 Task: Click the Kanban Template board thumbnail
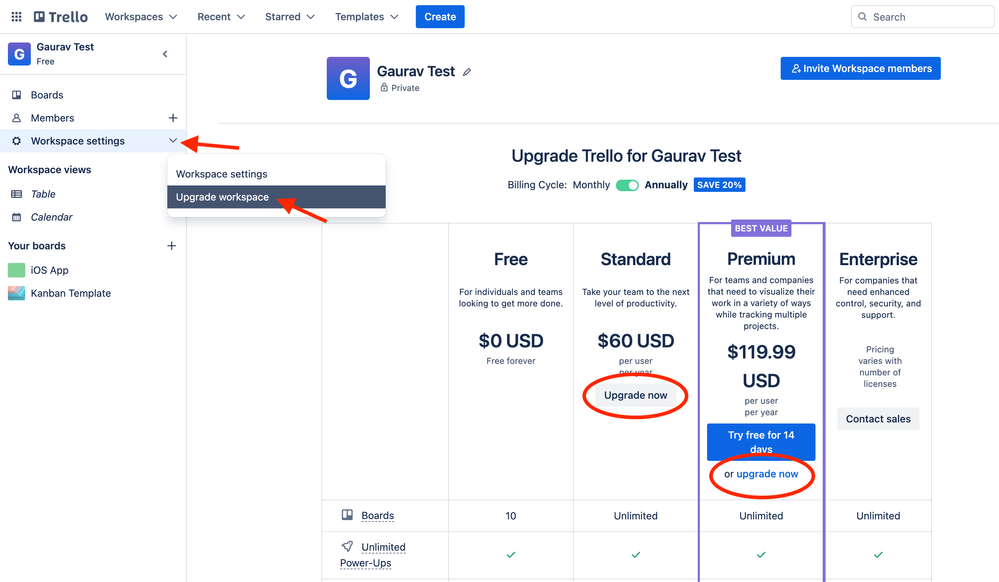coord(17,293)
